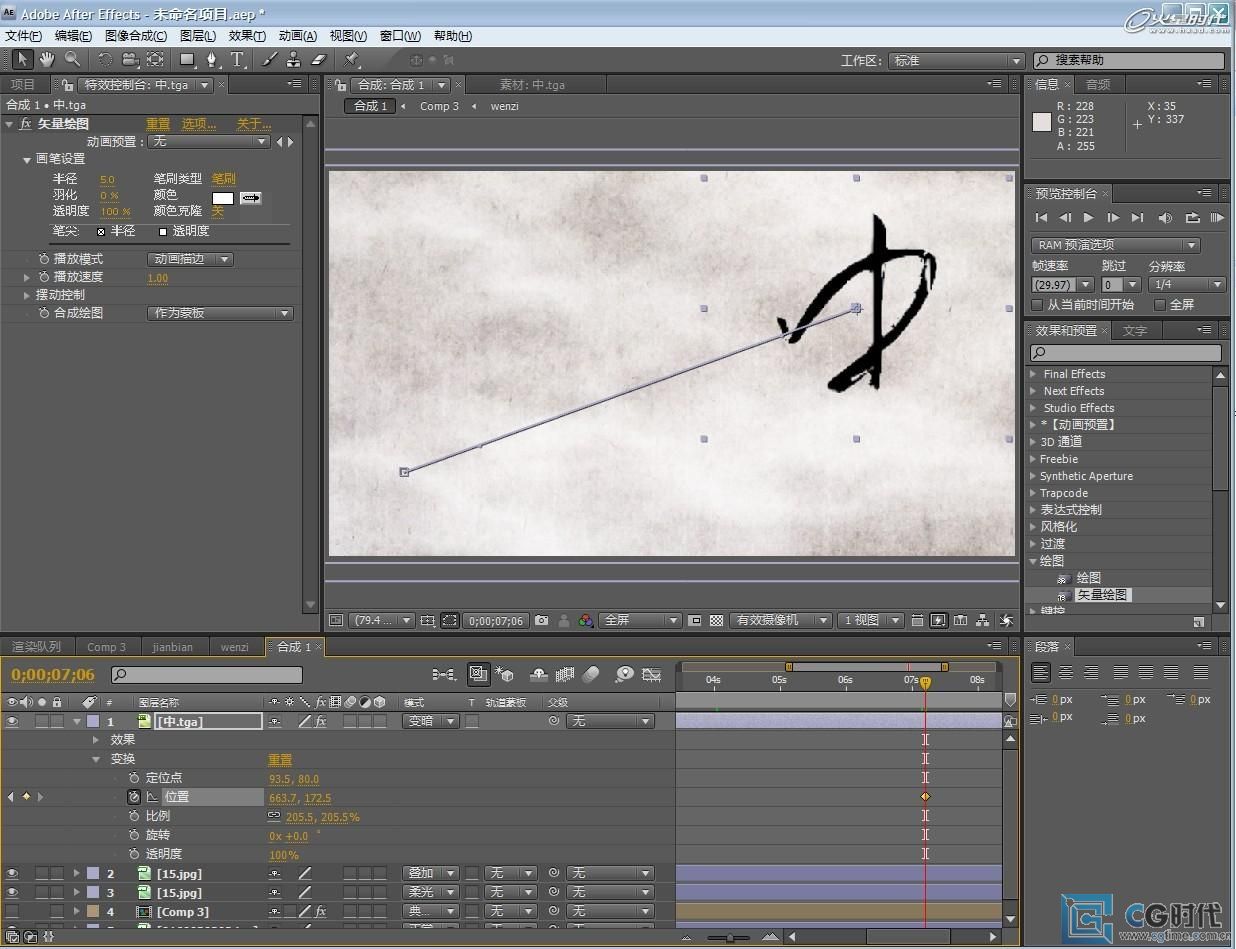
Task: Select the Rectangle mask tool
Action: pos(187,60)
